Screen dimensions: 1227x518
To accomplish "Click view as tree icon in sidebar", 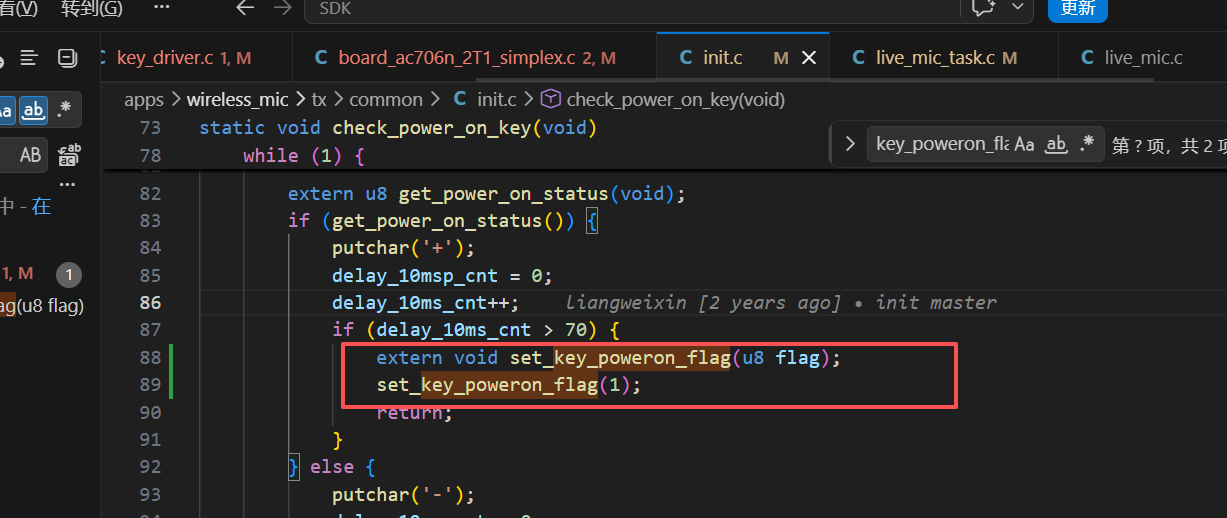I will pos(29,58).
